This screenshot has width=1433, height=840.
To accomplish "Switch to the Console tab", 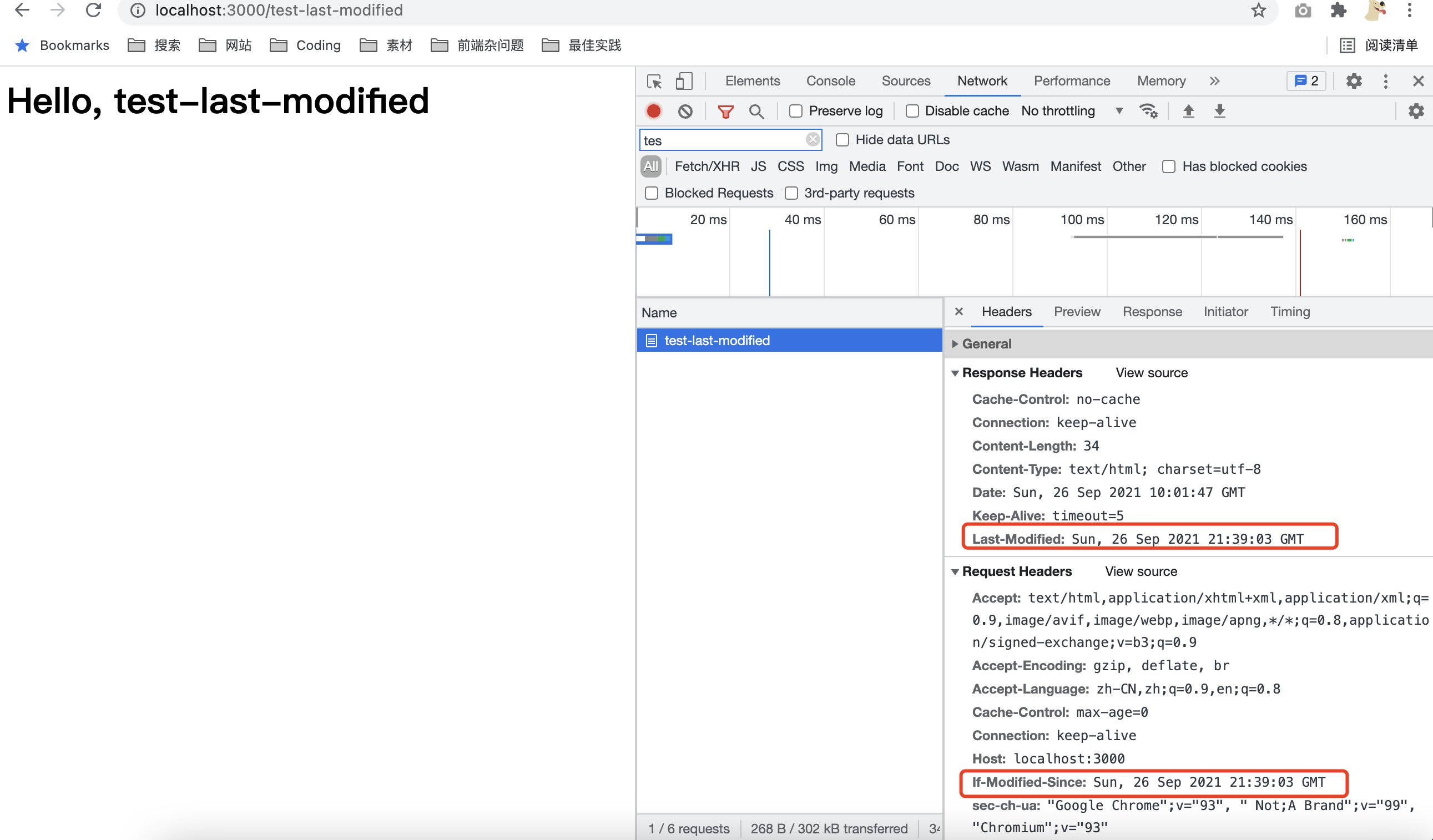I will [x=830, y=81].
